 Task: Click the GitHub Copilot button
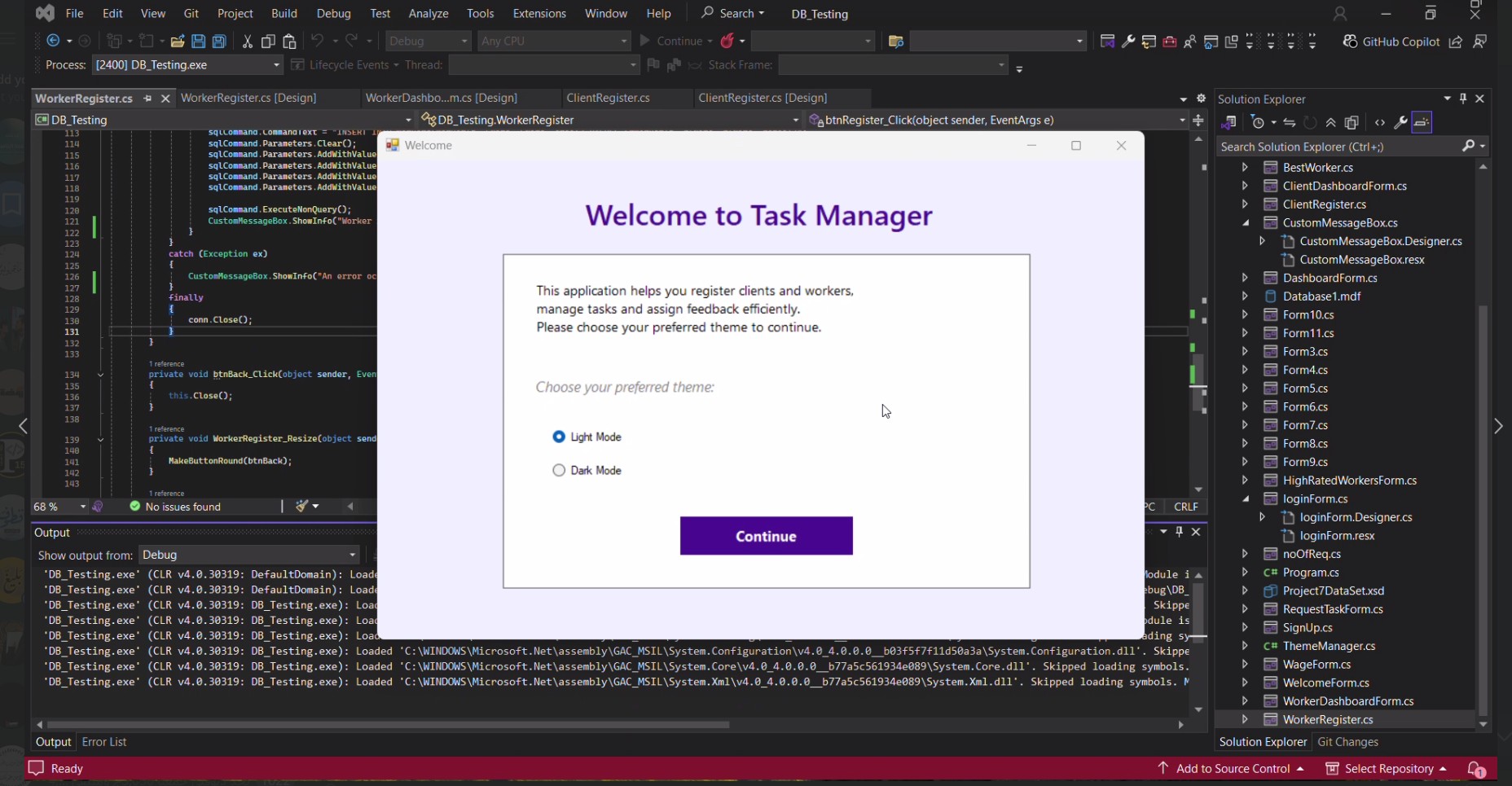[x=1391, y=42]
